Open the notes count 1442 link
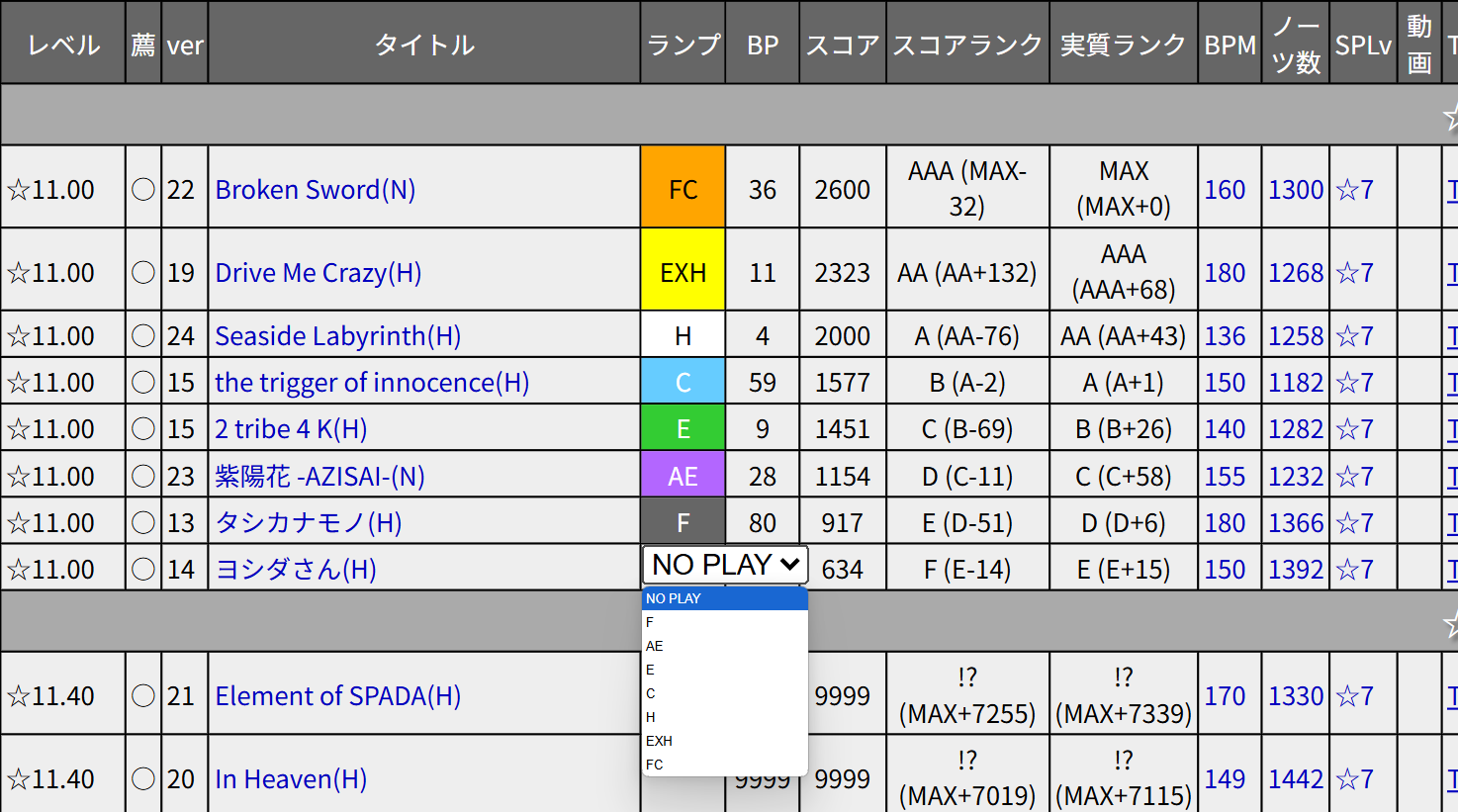Viewport: 1458px width, 812px height. click(1296, 778)
